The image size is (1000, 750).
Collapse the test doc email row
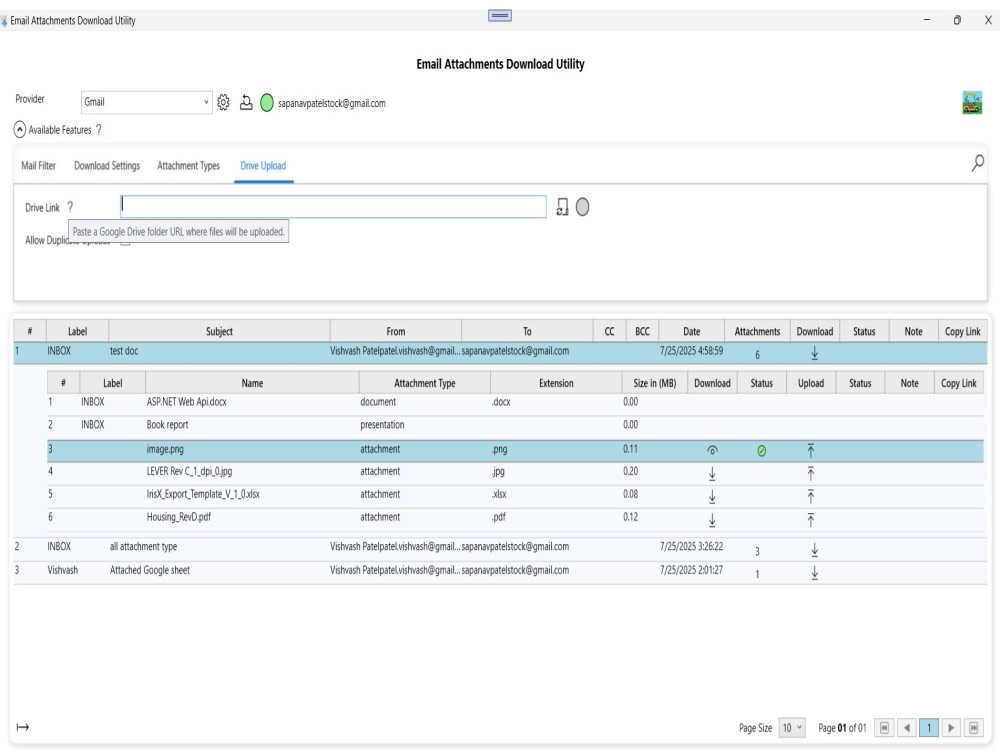[500, 352]
